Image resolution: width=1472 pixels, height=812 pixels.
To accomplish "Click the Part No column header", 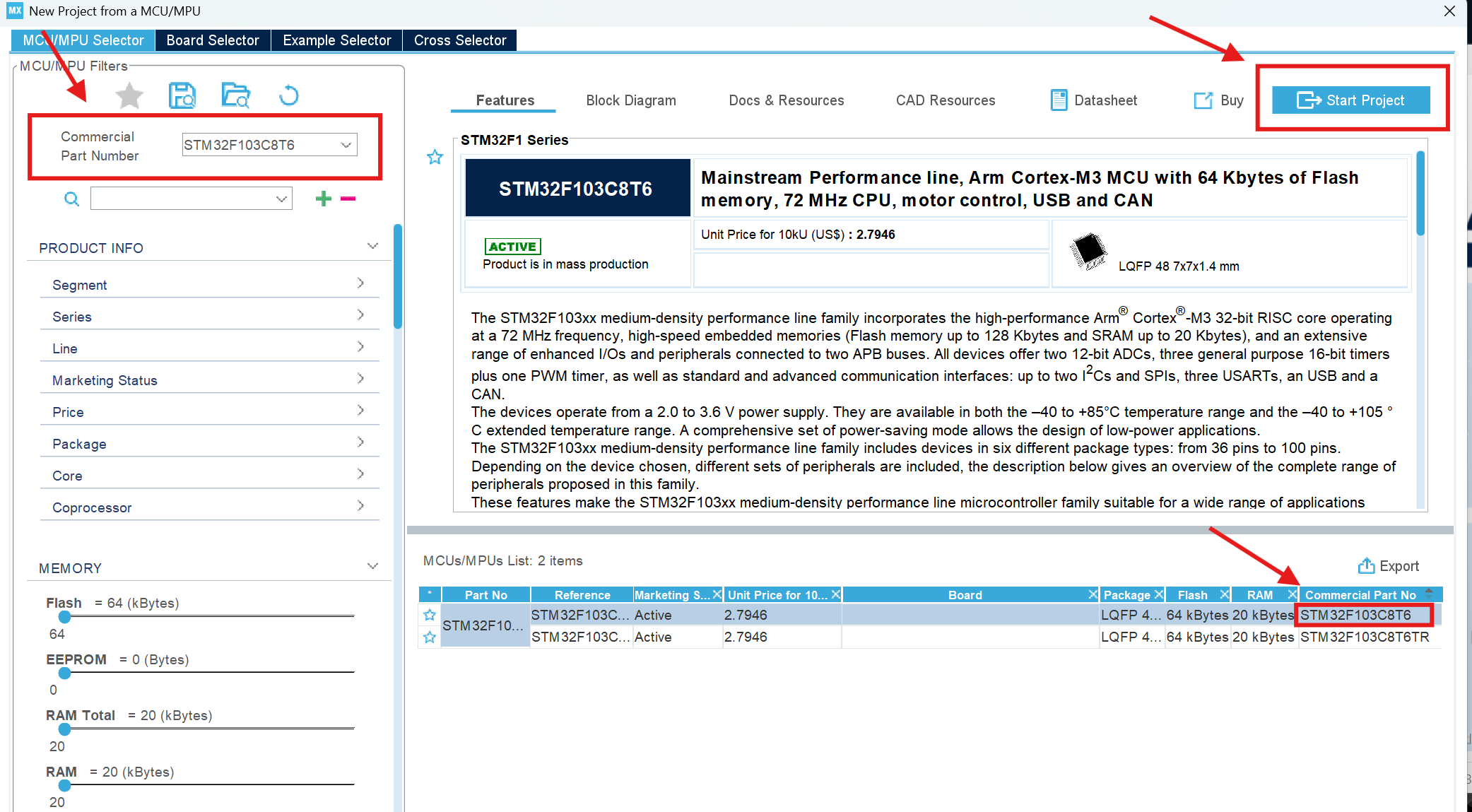I will [x=485, y=594].
